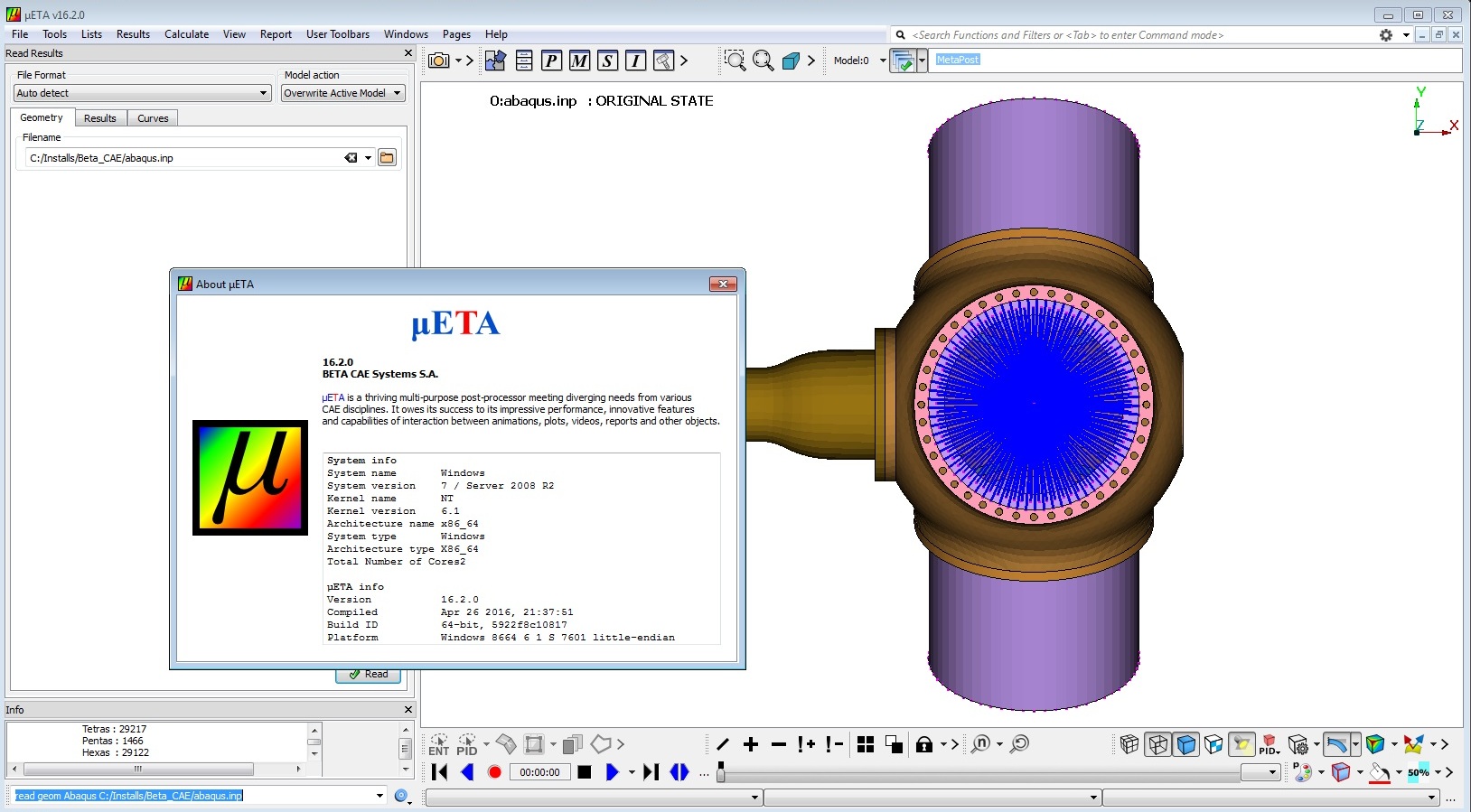
Task: Open the File menu
Action: [20, 34]
